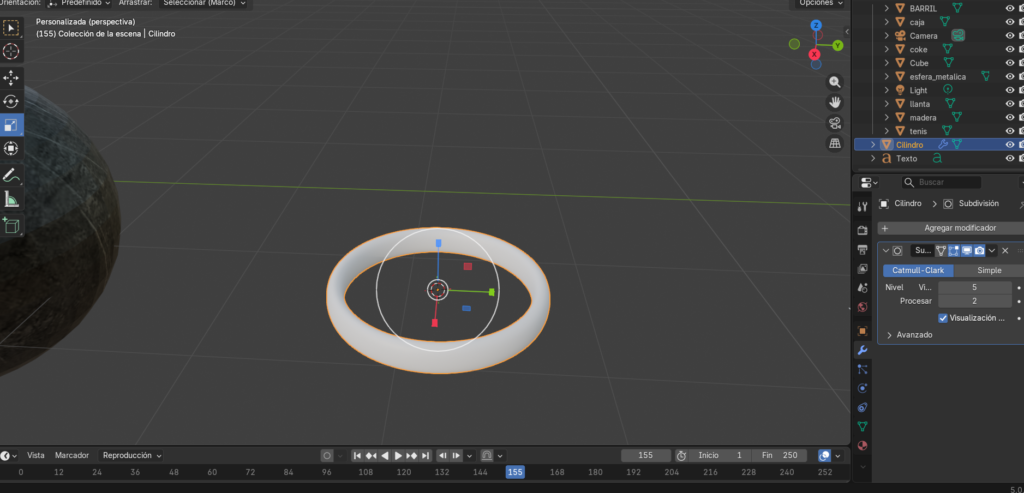Switch to camera view using camera icon
The image size is (1024, 493).
tap(834, 123)
